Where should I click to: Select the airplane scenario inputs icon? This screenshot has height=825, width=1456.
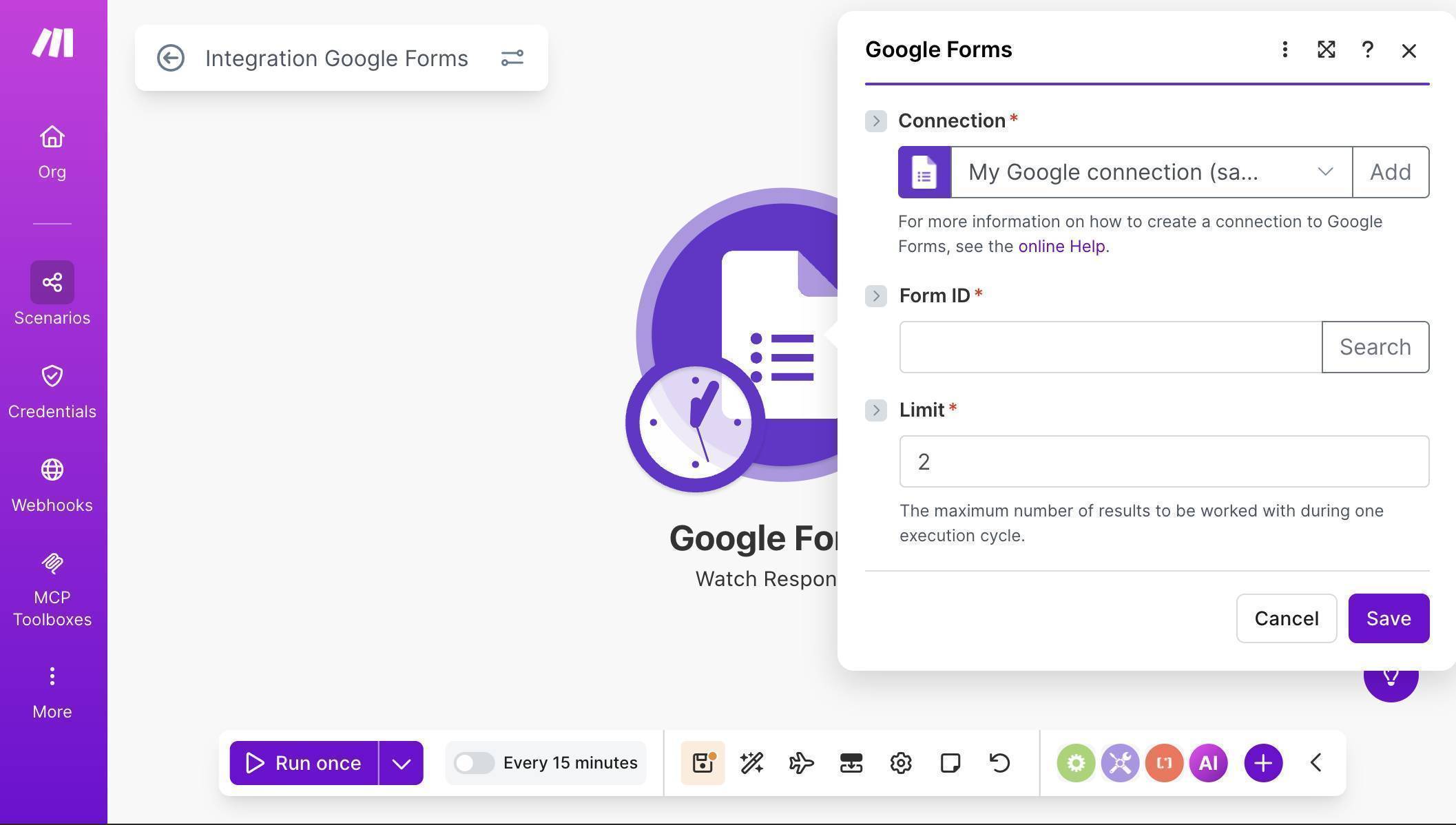[801, 762]
